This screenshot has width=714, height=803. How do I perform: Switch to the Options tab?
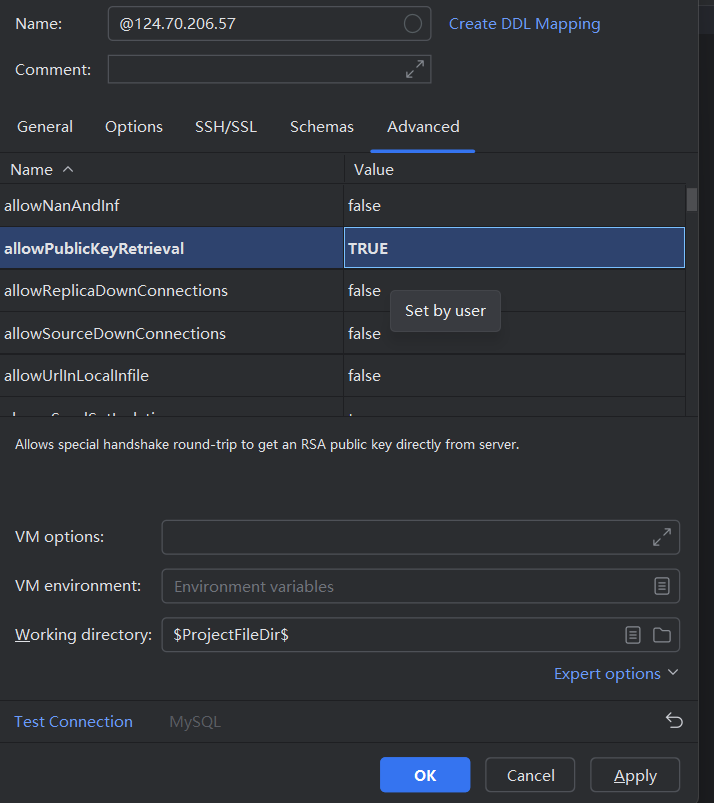click(x=134, y=127)
